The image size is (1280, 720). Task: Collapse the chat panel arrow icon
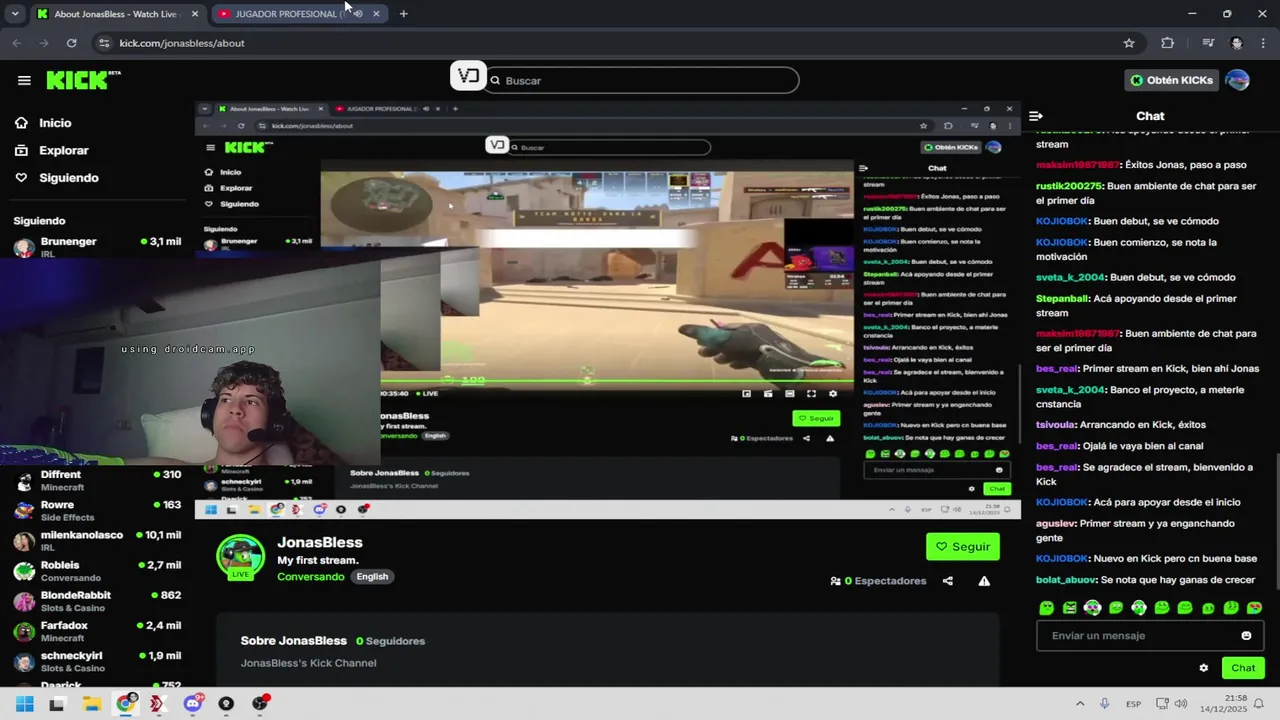click(1036, 116)
